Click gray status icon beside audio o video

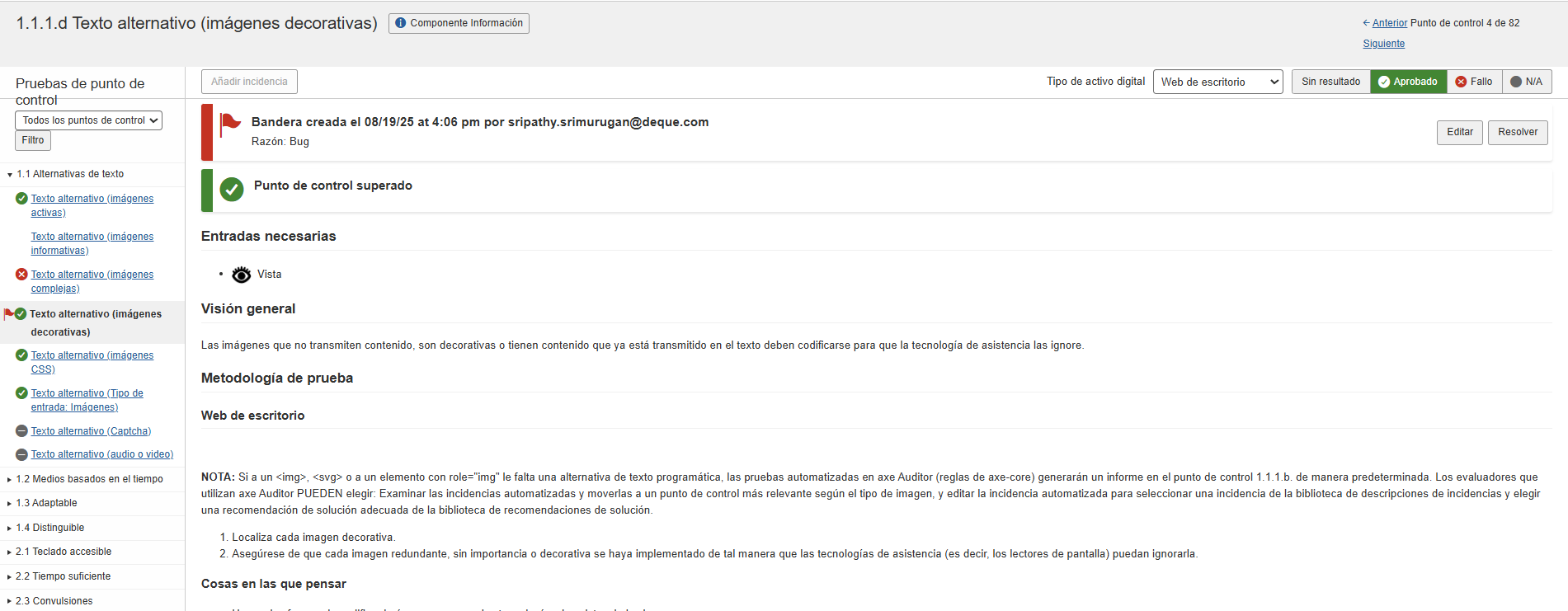[x=22, y=454]
